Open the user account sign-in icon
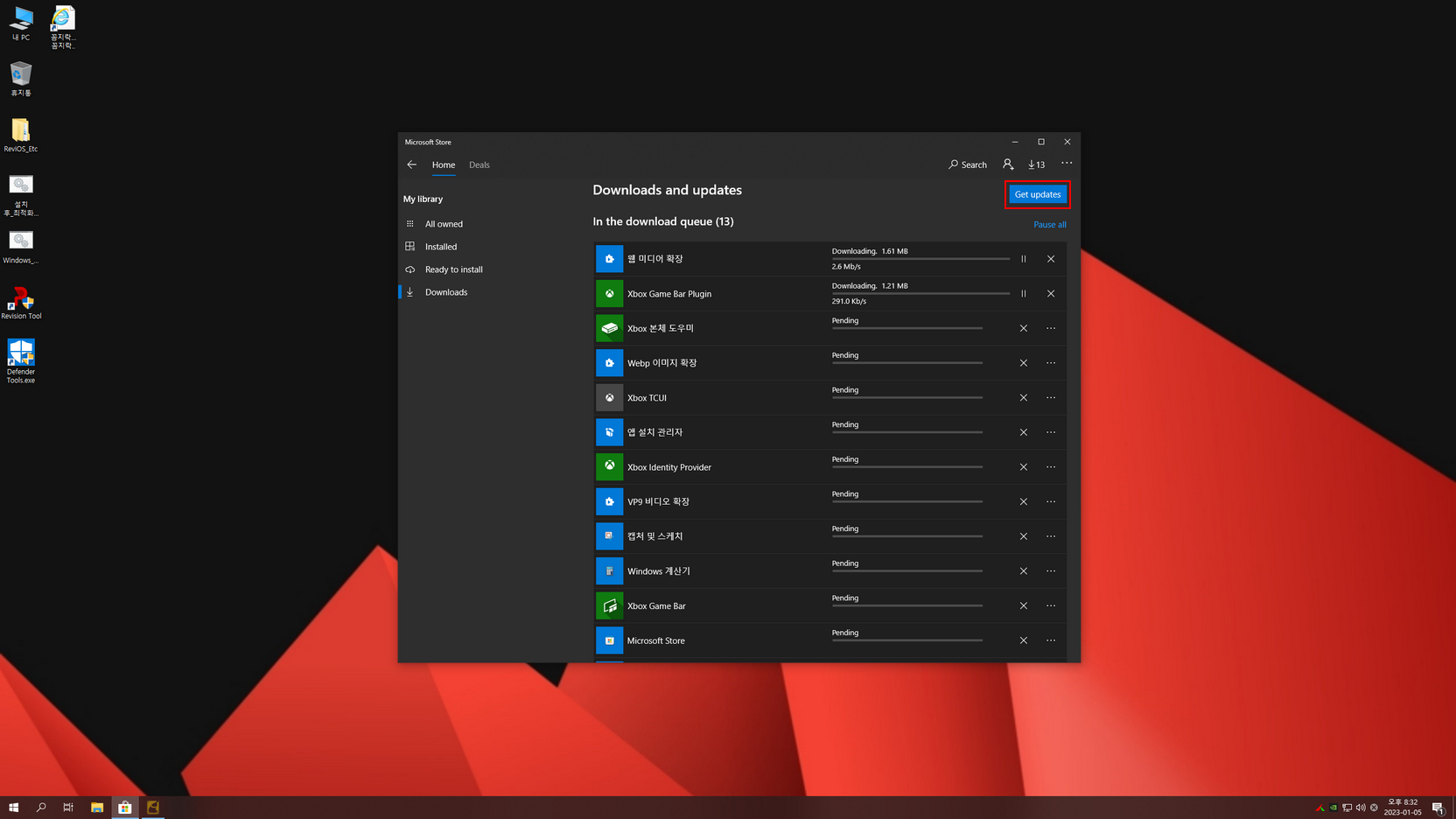1456x819 pixels. point(1008,164)
